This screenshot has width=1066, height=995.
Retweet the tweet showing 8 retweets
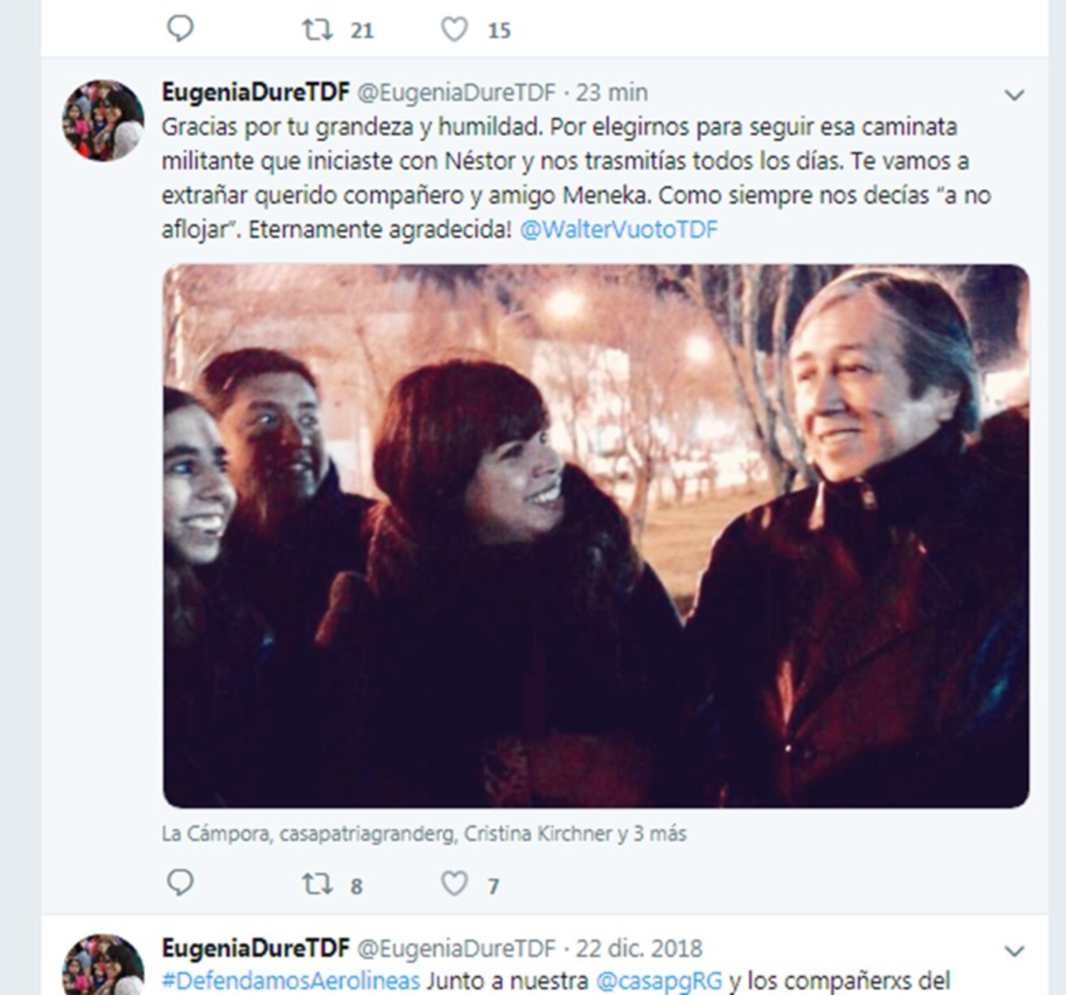coord(317,884)
